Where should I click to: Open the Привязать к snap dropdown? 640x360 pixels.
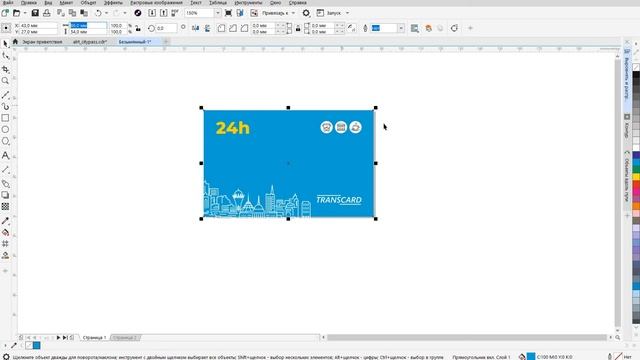[x=293, y=13]
